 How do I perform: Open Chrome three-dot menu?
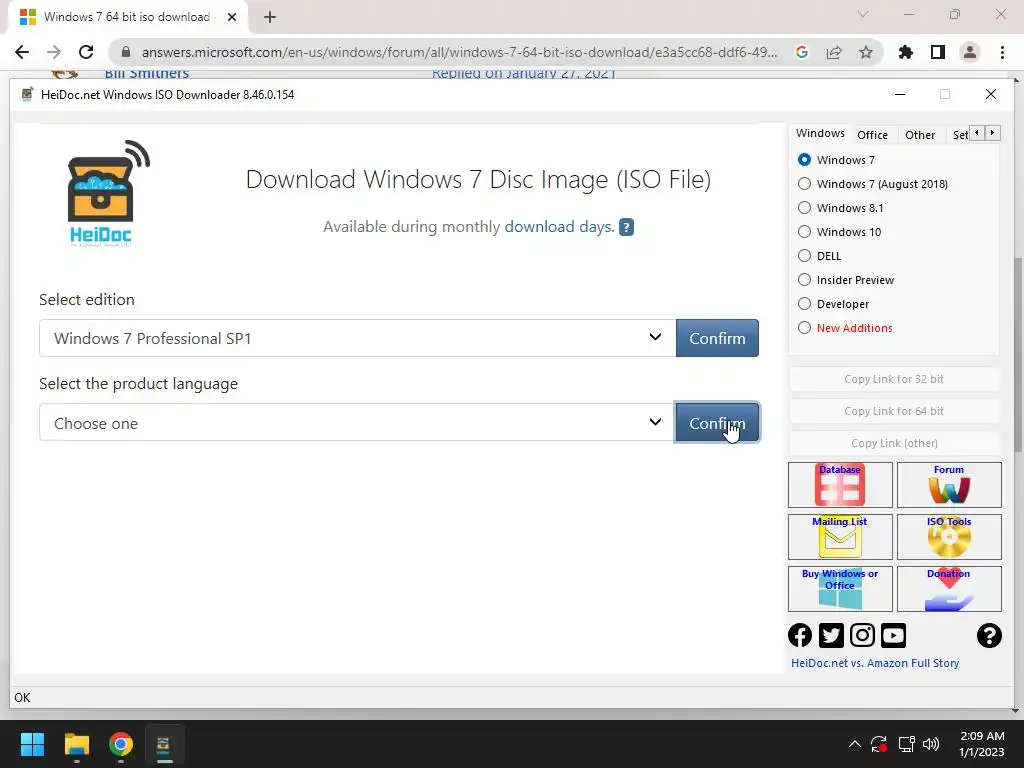1002,52
